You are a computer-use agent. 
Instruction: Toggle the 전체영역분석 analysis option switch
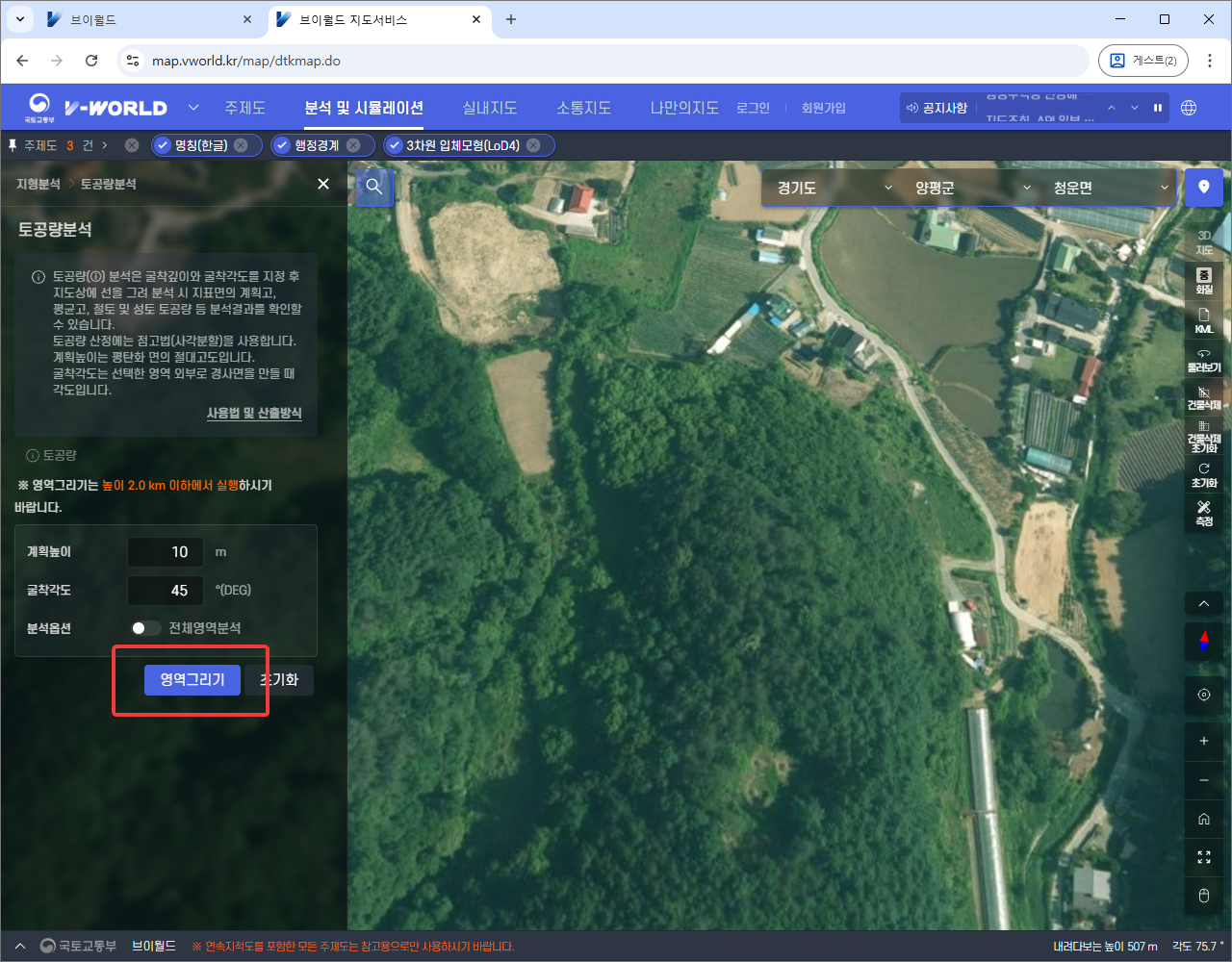tap(145, 628)
